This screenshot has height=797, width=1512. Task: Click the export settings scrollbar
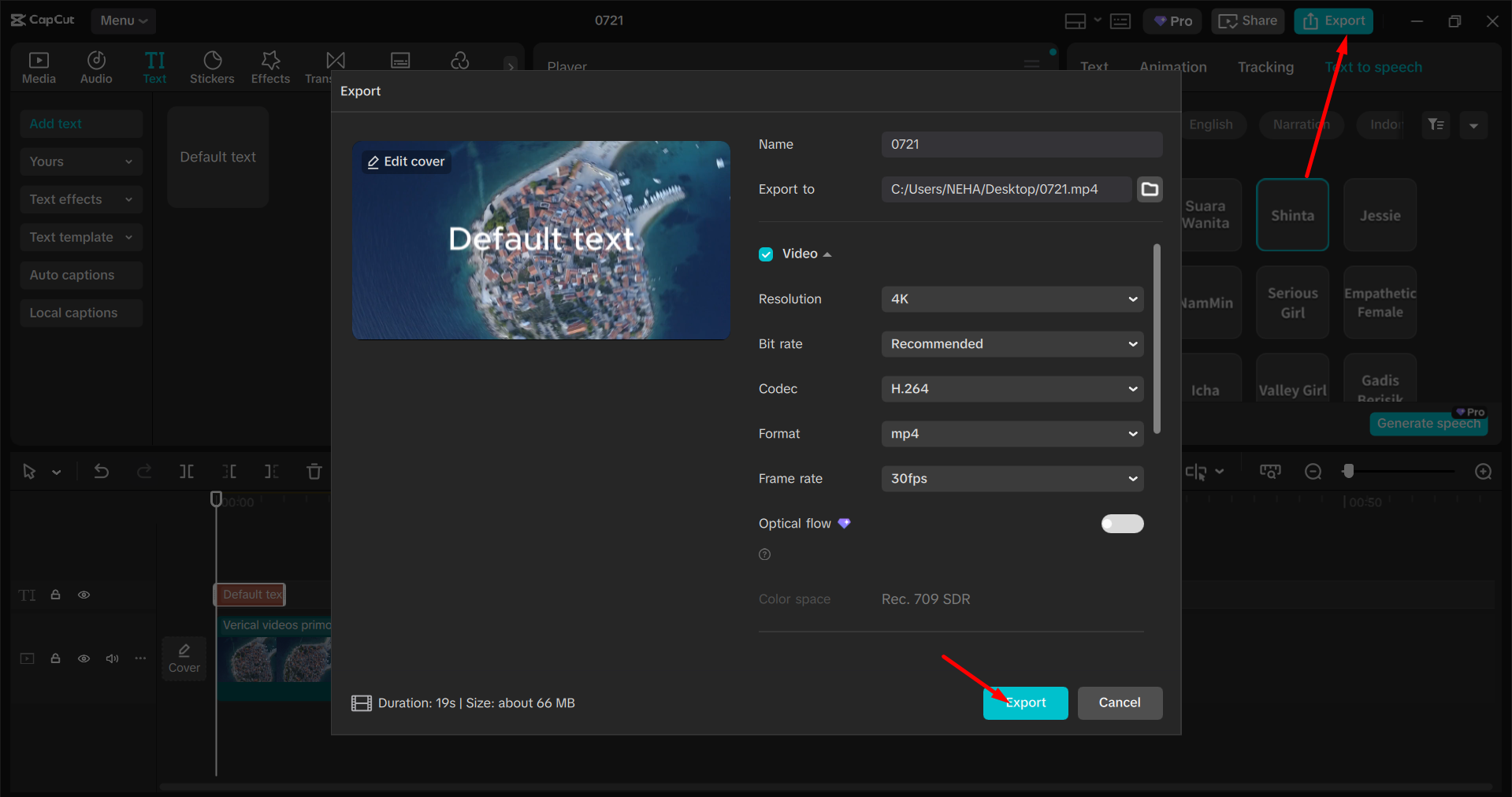[1157, 339]
